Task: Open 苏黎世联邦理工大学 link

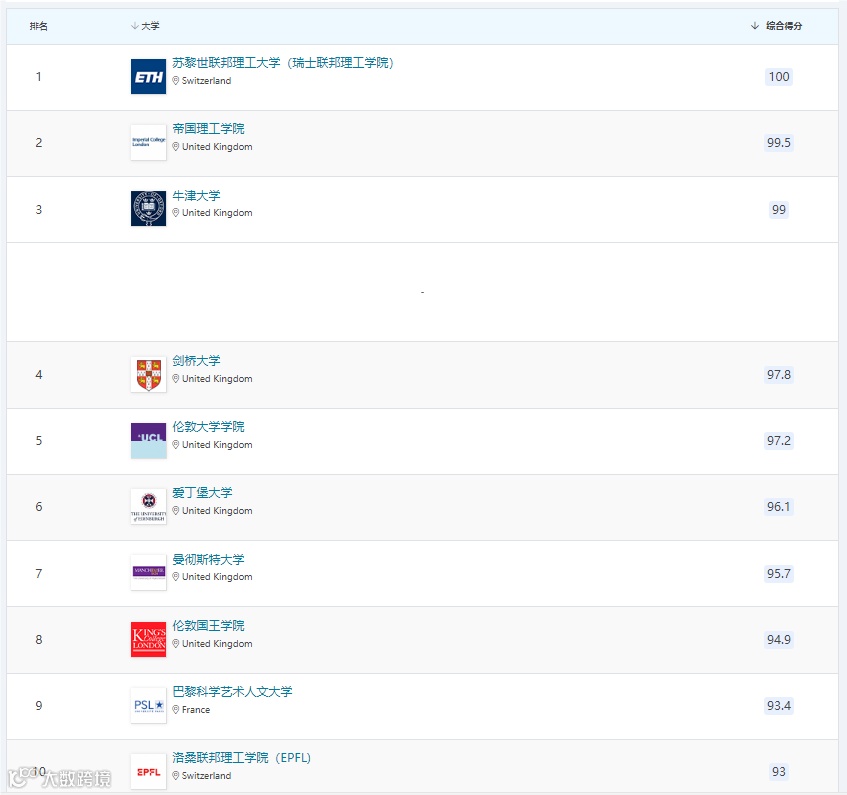Action: click(x=283, y=63)
